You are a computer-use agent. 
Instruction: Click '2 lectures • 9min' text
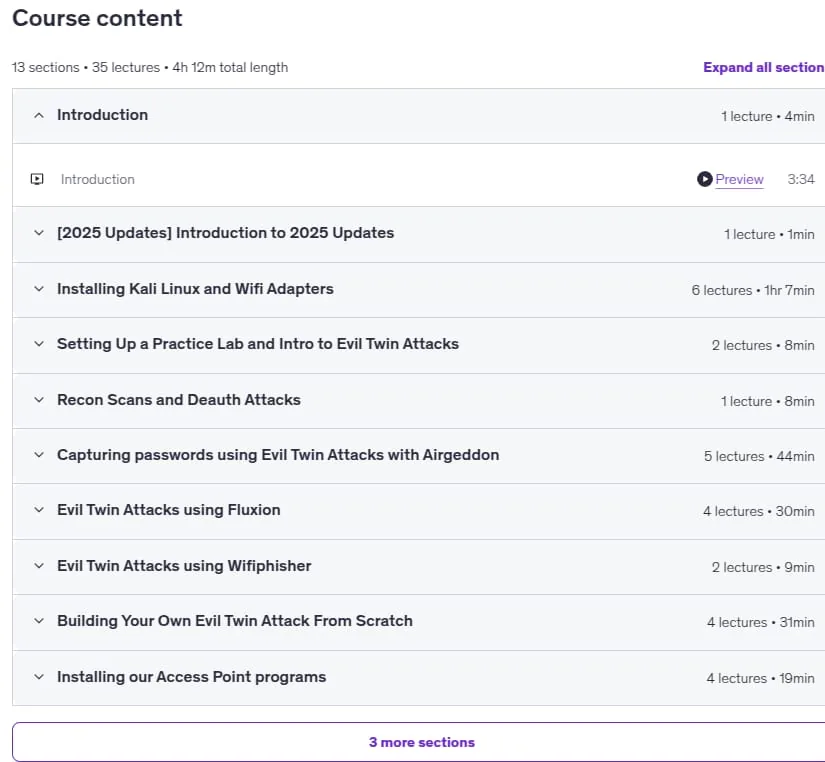click(763, 567)
